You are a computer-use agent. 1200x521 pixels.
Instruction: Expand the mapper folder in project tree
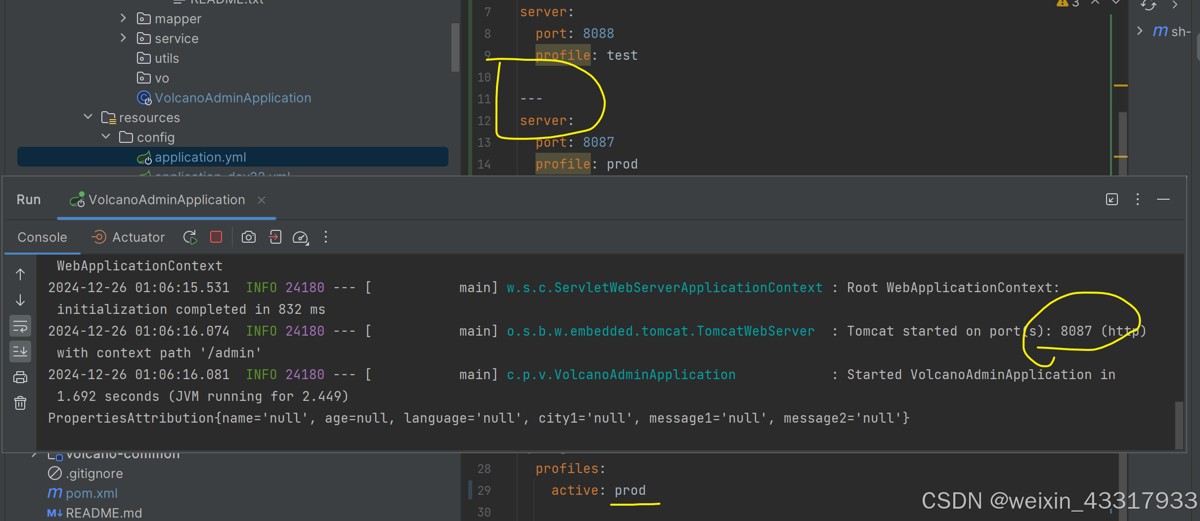[123, 18]
